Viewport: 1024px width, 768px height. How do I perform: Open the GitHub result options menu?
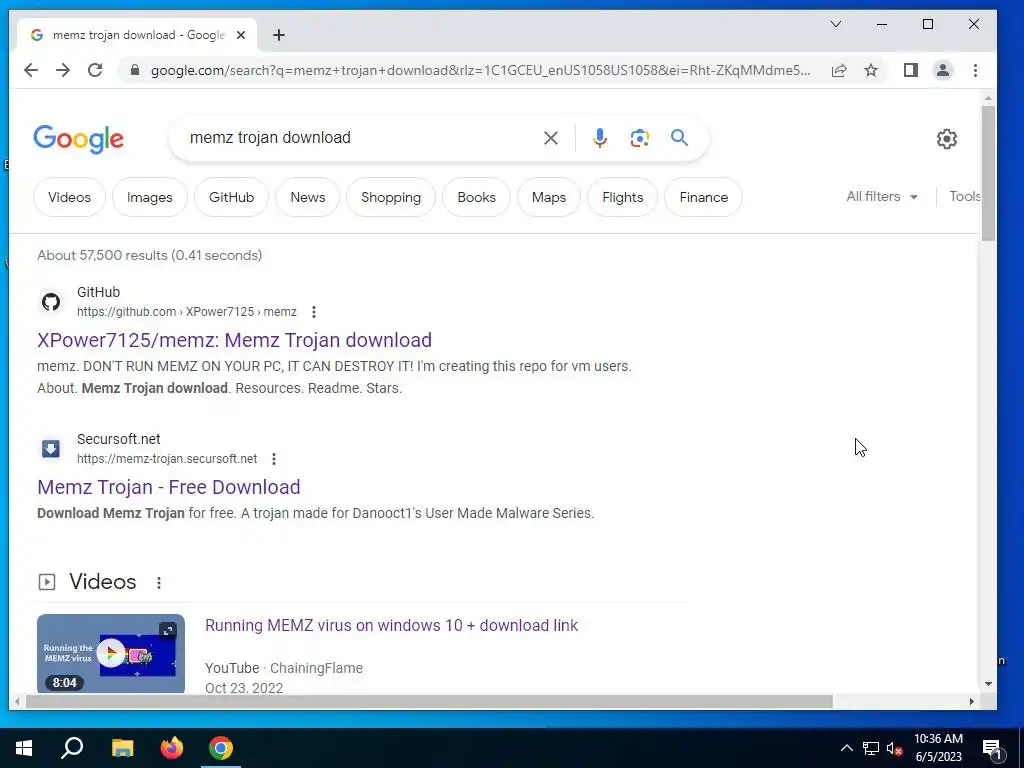tap(313, 312)
